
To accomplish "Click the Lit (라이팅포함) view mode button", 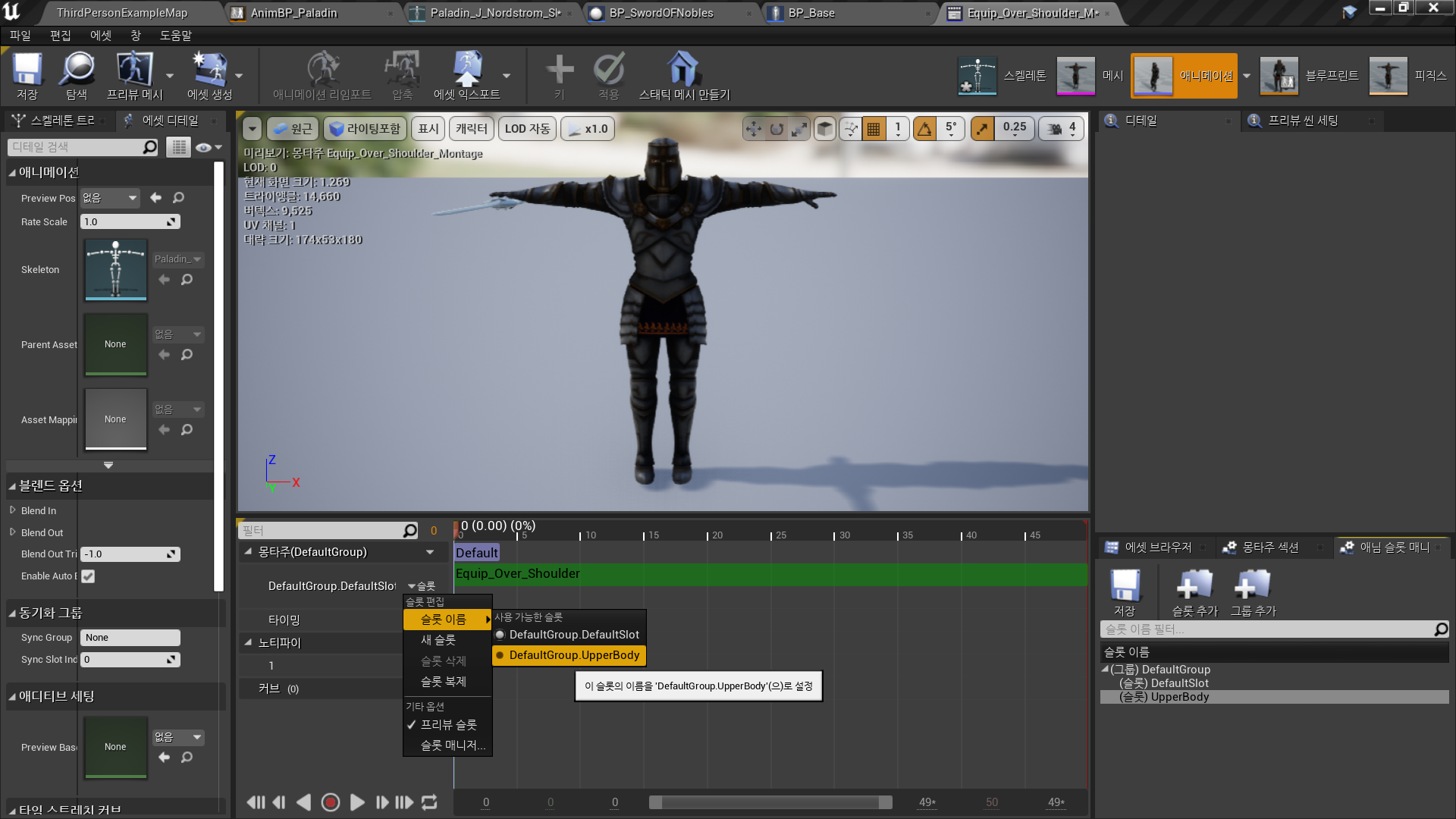I will [x=366, y=129].
